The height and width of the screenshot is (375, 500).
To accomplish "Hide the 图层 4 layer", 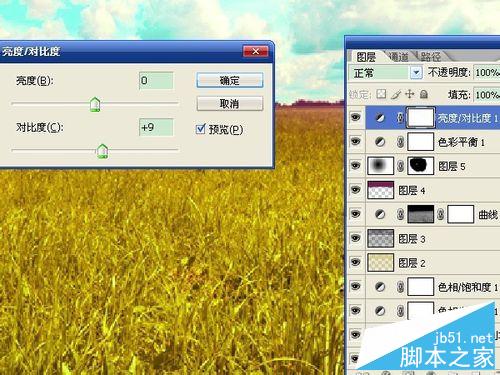I will (x=356, y=190).
